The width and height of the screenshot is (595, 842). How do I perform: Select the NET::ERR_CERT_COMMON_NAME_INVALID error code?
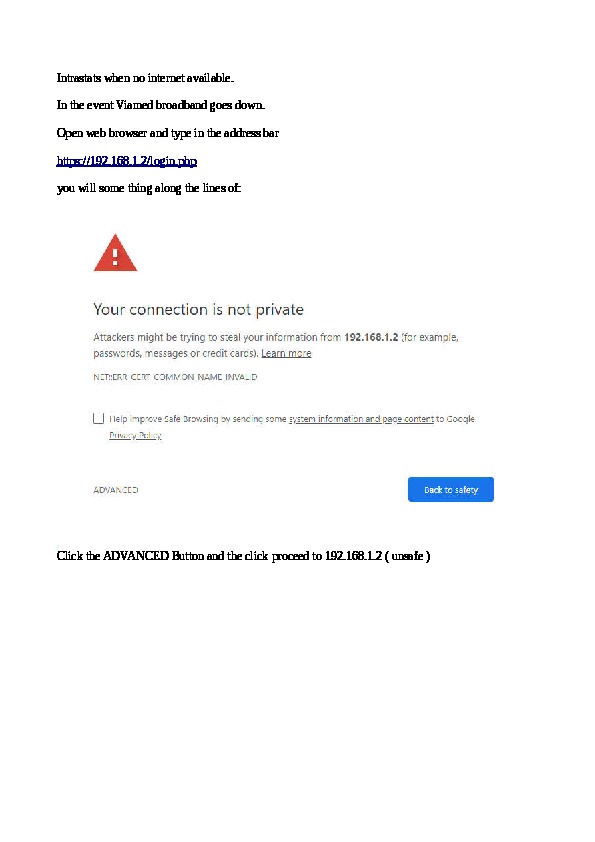(x=175, y=377)
